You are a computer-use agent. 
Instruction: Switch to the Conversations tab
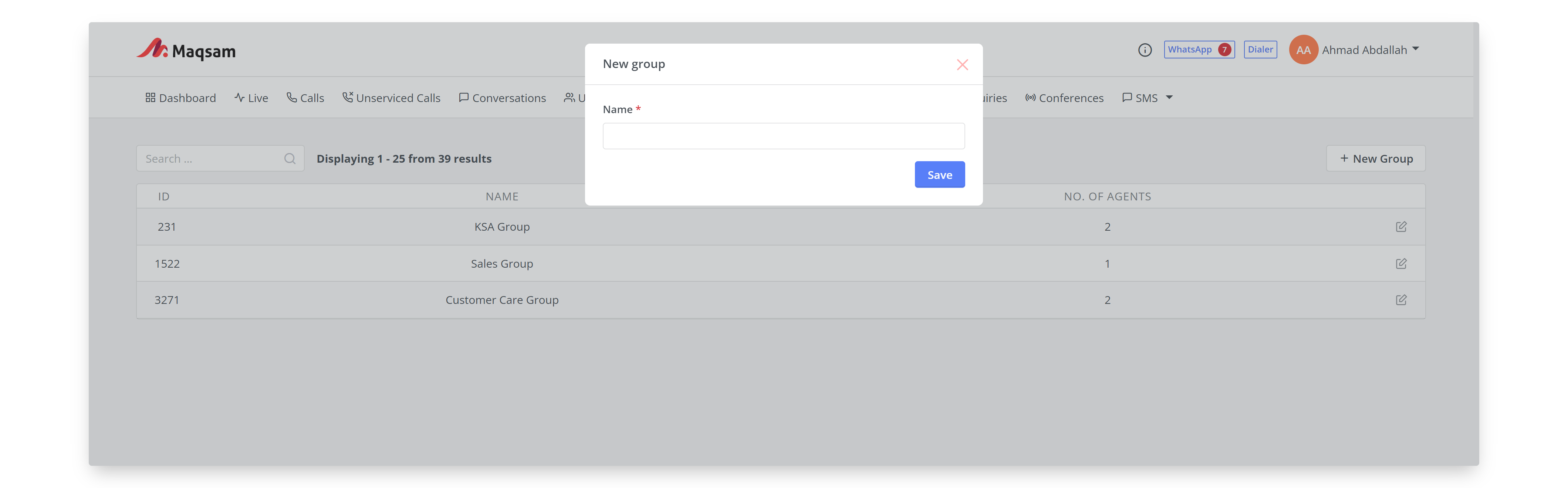coord(503,98)
